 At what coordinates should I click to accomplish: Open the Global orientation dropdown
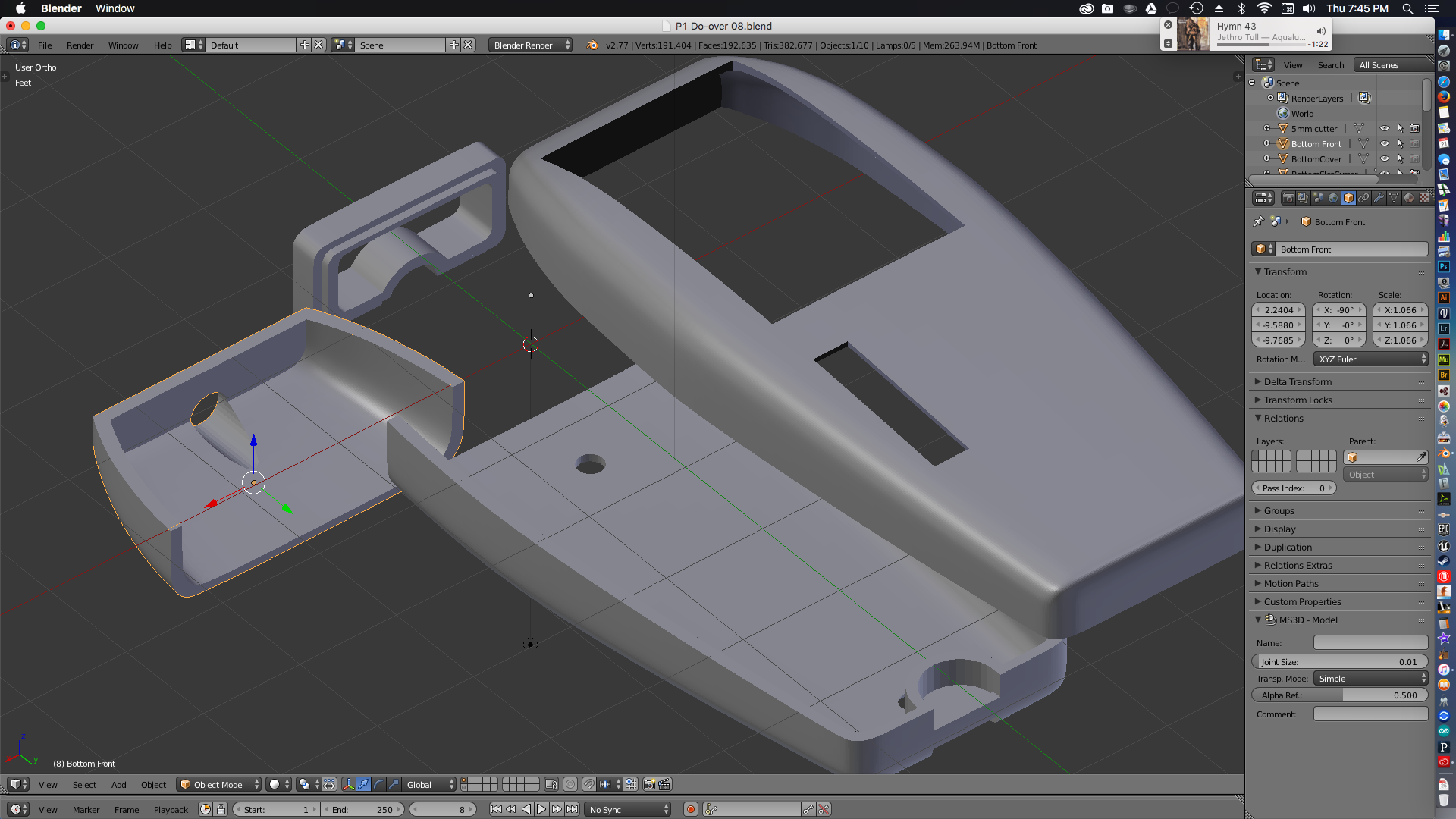pos(429,784)
